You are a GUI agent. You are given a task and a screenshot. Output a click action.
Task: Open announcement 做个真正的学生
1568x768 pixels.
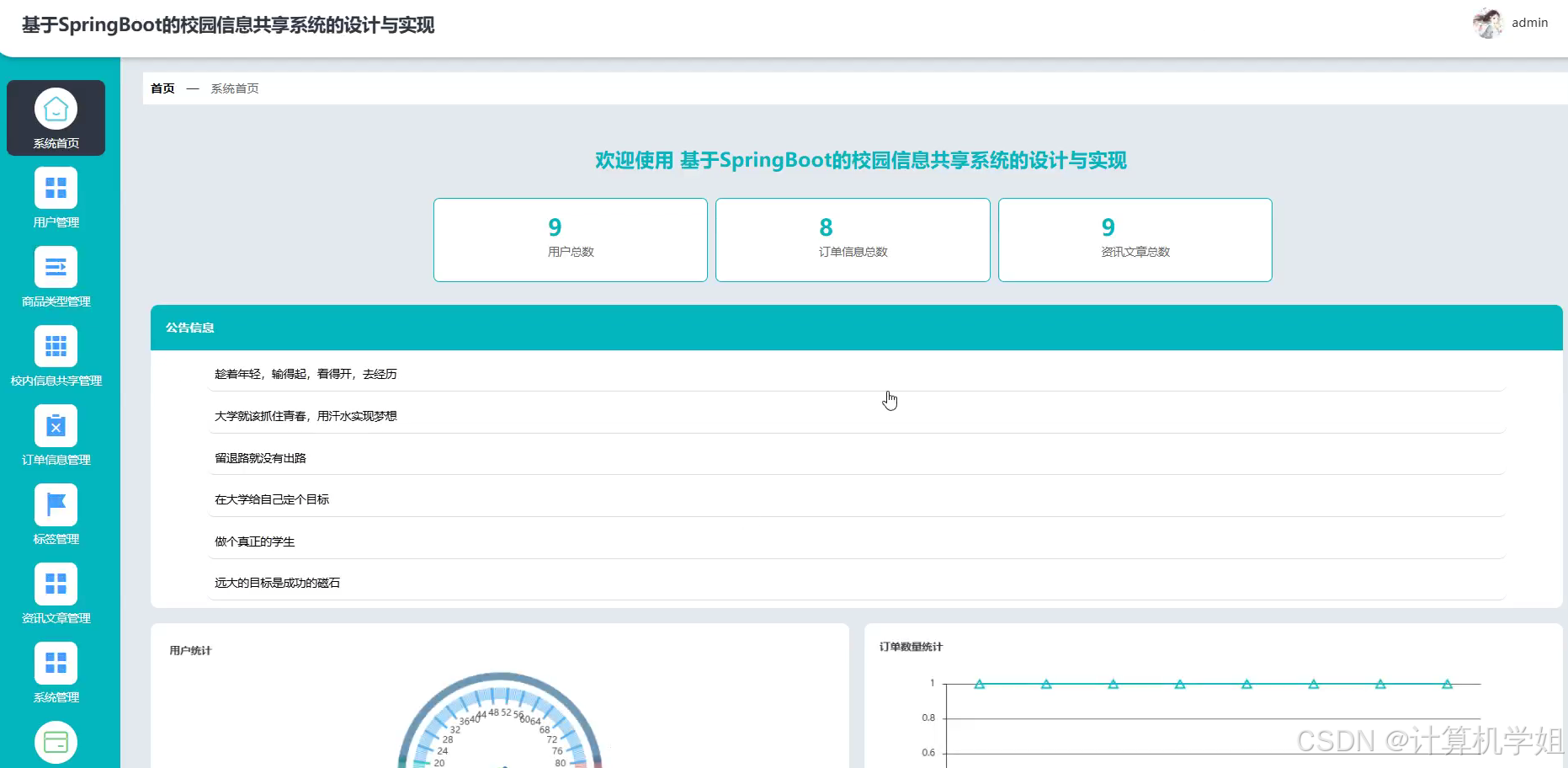pos(856,541)
